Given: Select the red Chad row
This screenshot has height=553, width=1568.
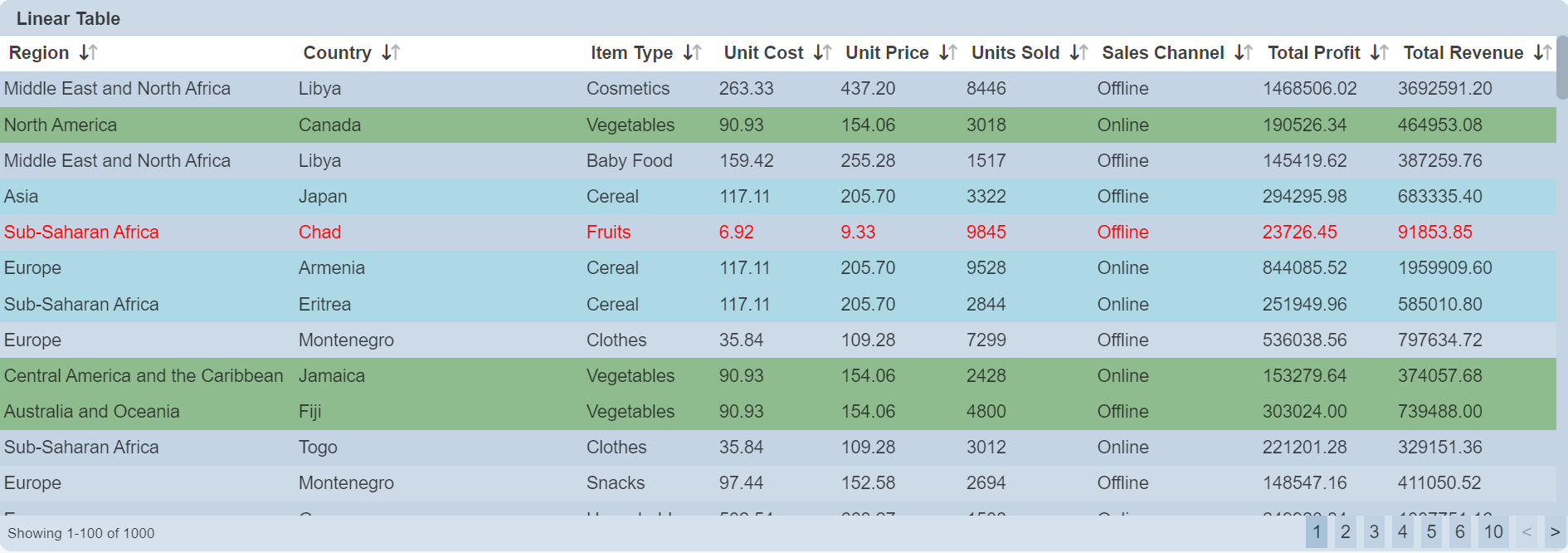Looking at the screenshot, I should coord(319,232).
